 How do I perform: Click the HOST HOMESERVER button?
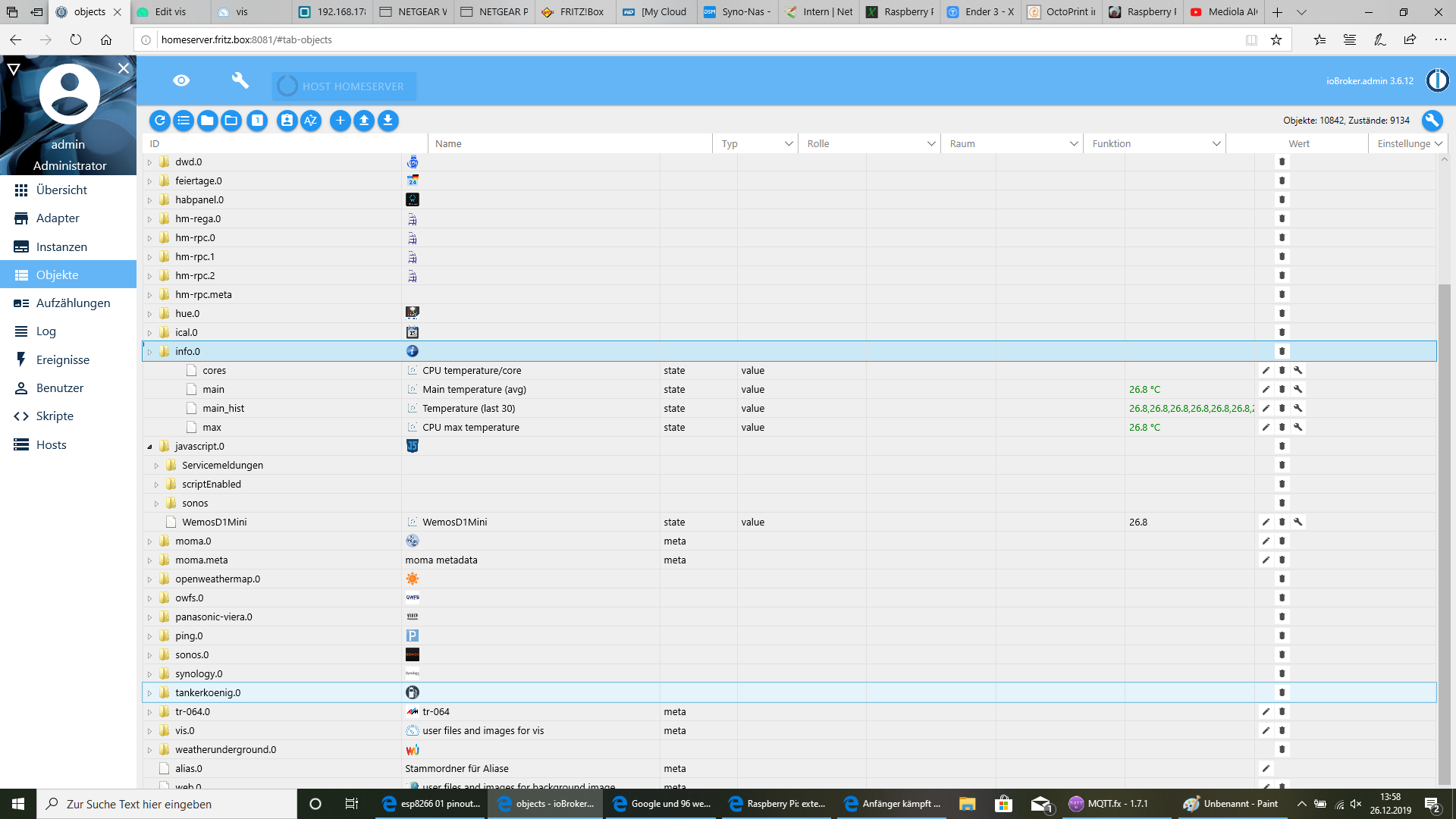coord(344,86)
